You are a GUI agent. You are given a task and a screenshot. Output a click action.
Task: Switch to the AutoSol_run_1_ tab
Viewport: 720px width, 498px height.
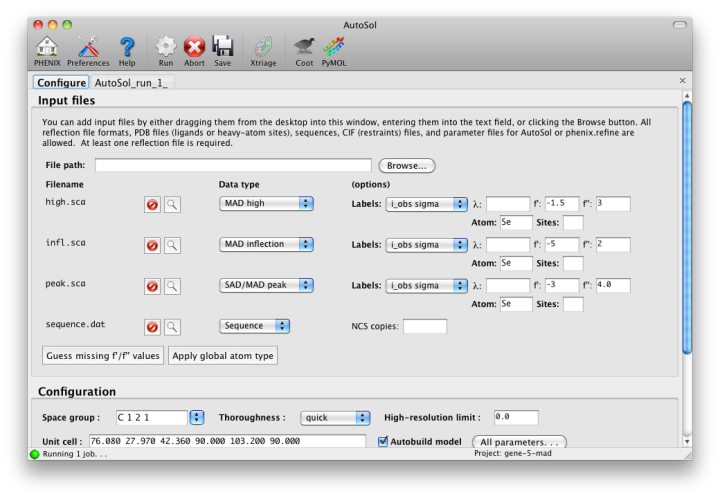(130, 82)
